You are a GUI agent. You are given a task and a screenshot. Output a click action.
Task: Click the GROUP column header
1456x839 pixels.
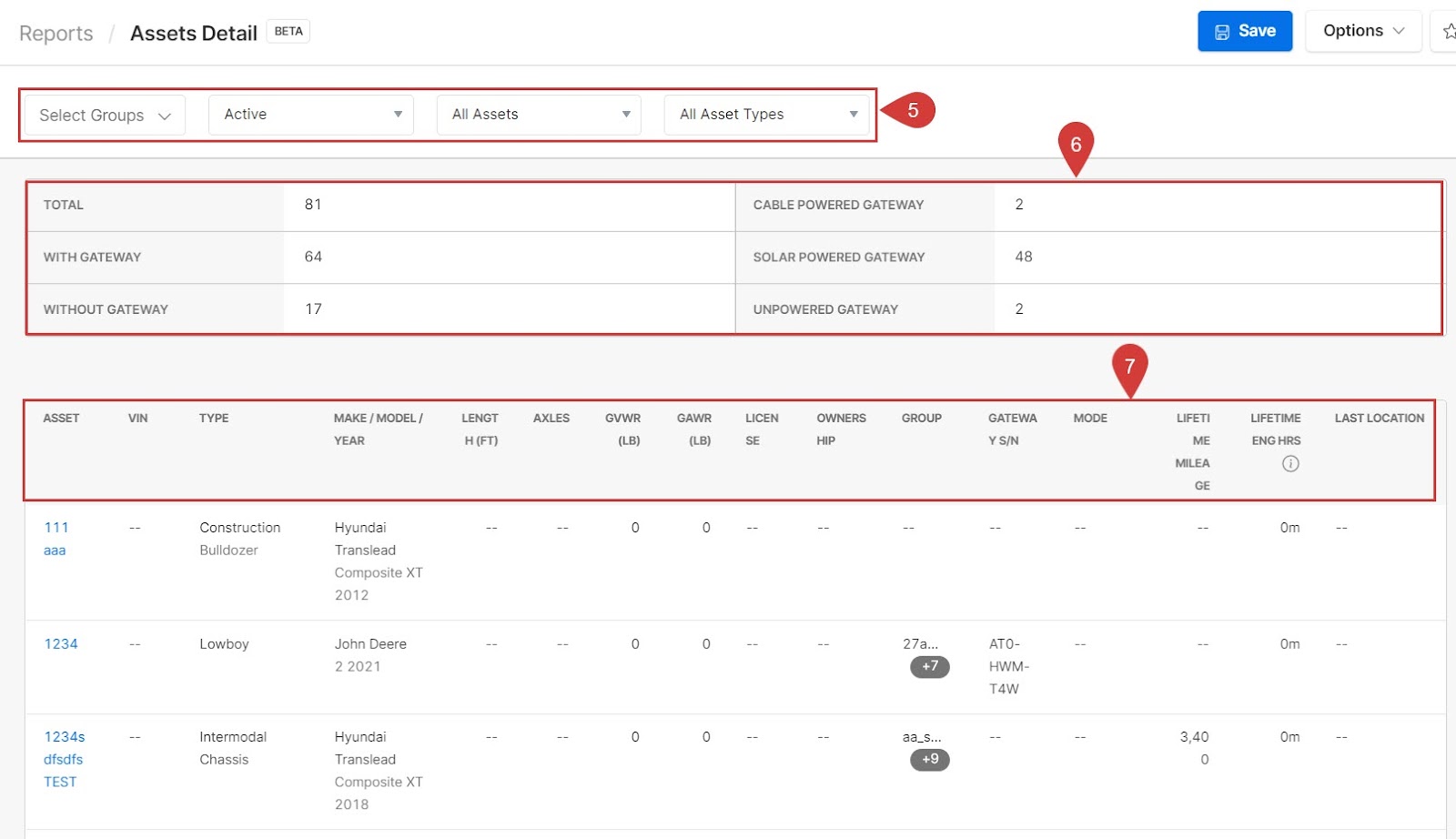(x=922, y=419)
